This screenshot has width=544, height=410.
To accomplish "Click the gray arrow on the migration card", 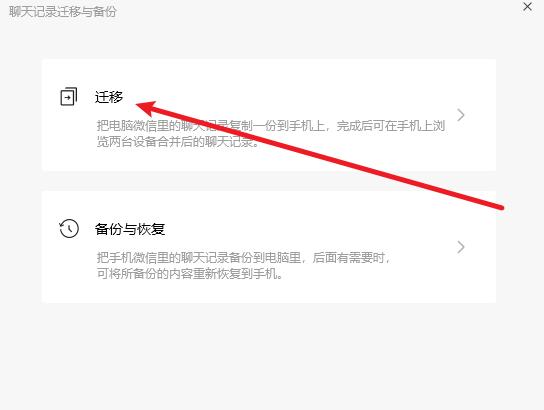I will click(x=461, y=115).
